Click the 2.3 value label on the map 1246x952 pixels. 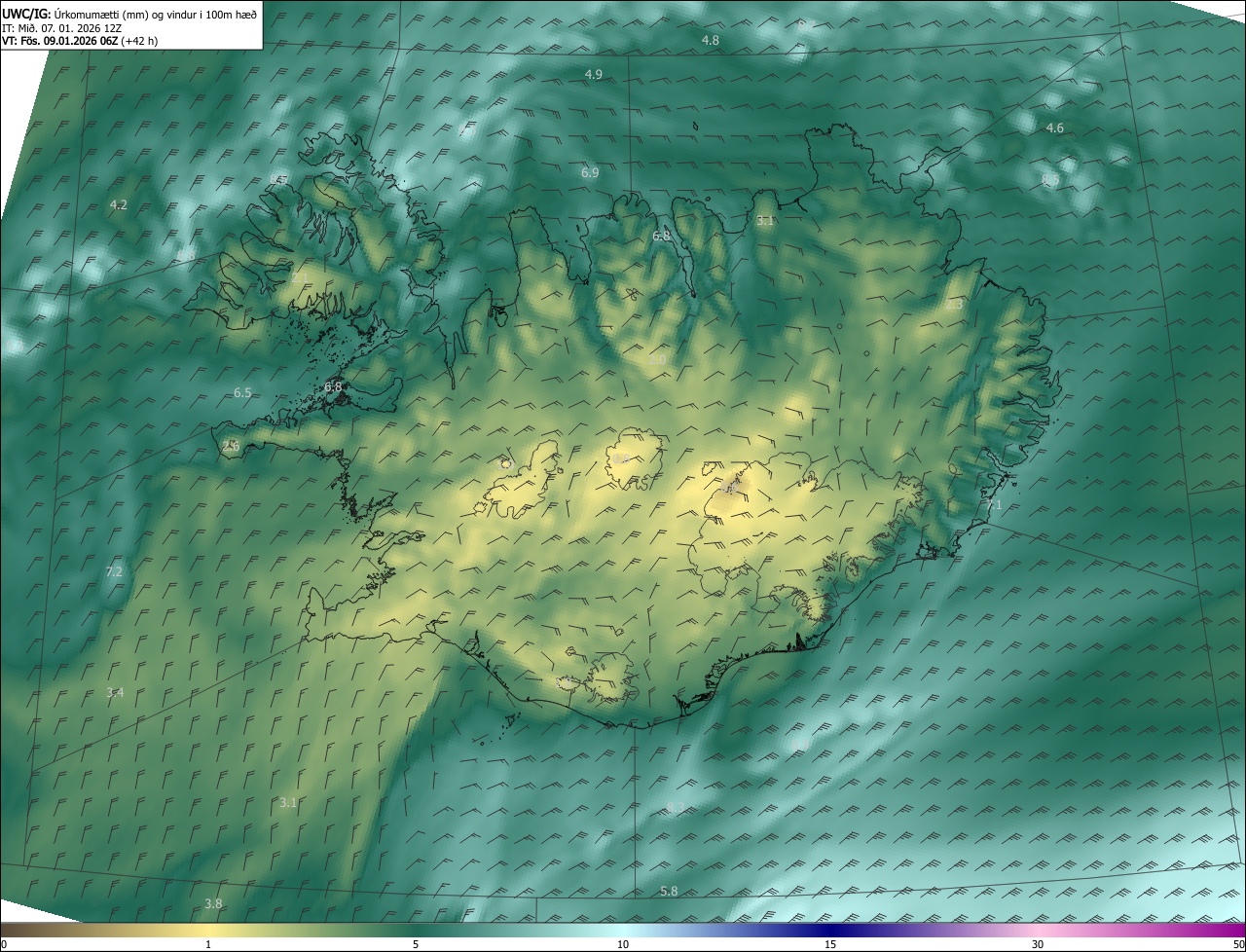click(x=954, y=305)
